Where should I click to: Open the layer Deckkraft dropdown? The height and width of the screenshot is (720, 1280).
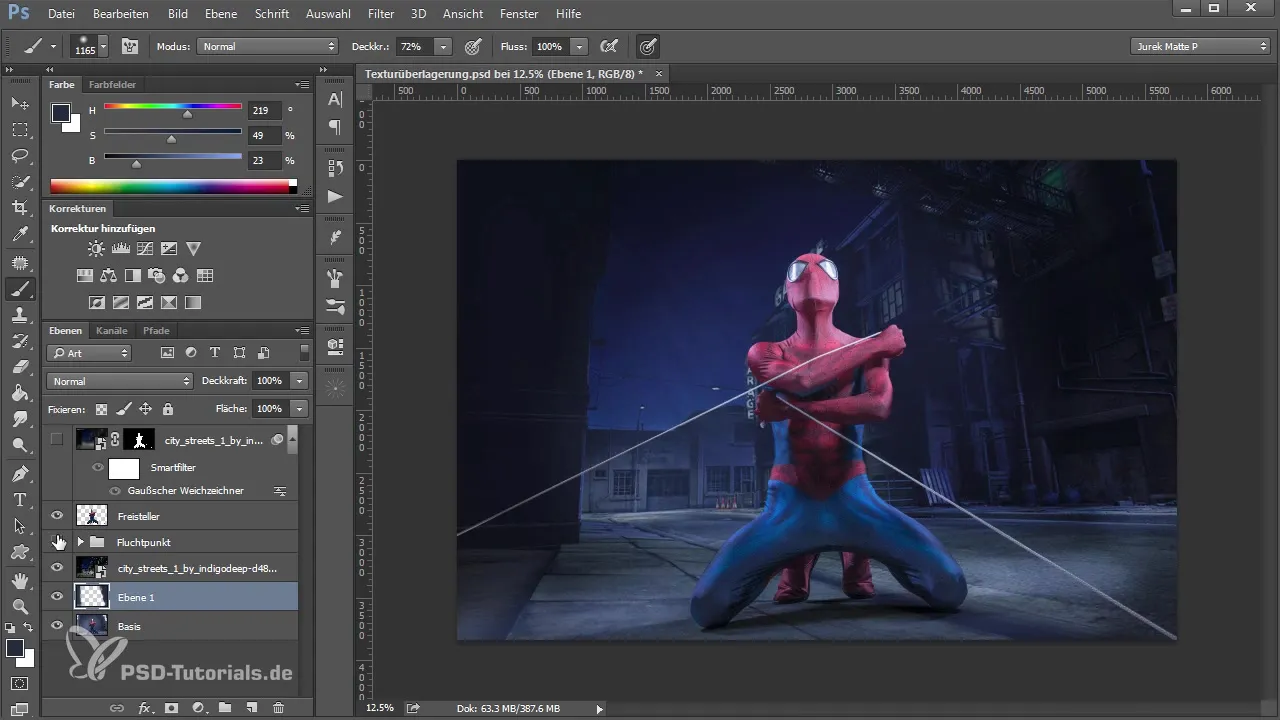299,381
